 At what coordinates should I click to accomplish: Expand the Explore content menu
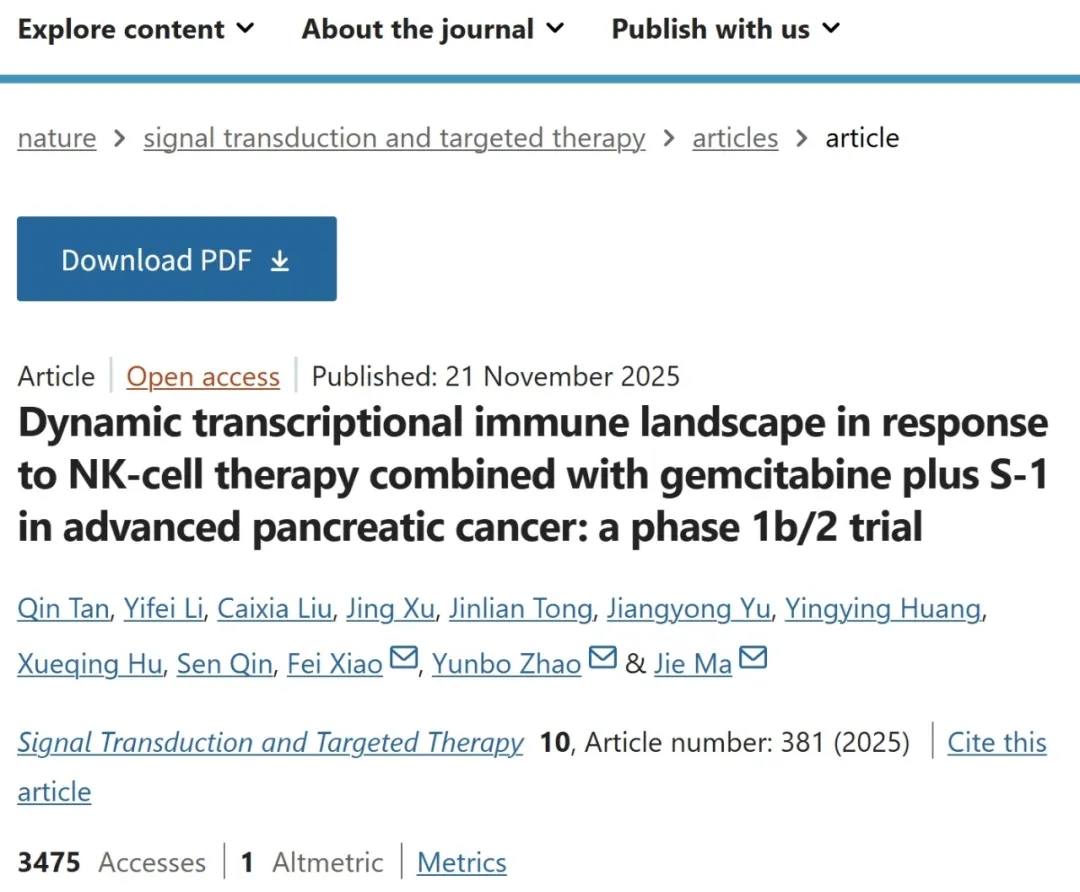[x=136, y=30]
